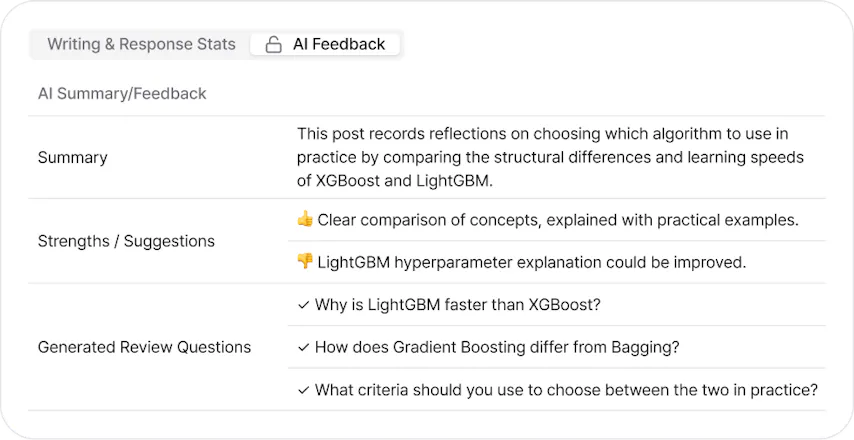Click the Strengths / Suggestions row label
Screen dimensions: 854x440
[x=126, y=241]
